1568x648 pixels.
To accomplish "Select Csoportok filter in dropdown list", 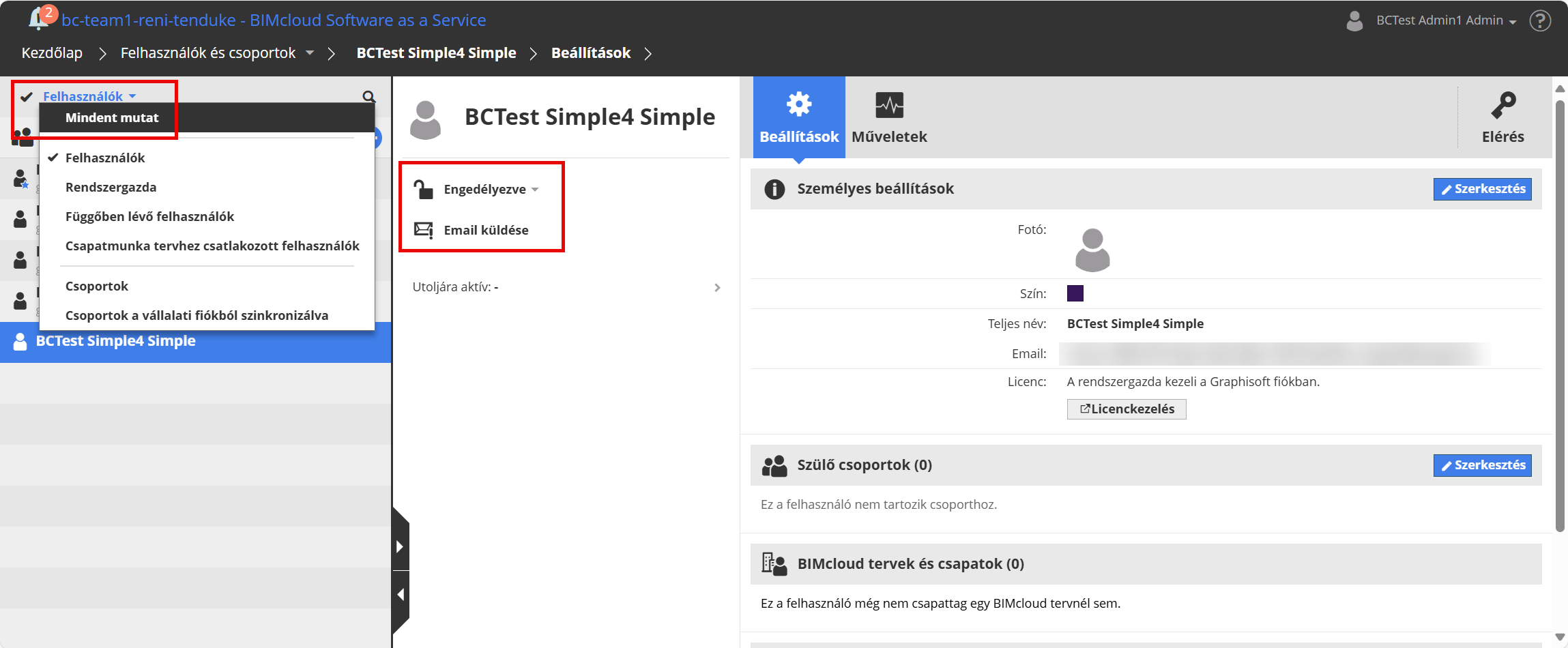I will point(97,286).
